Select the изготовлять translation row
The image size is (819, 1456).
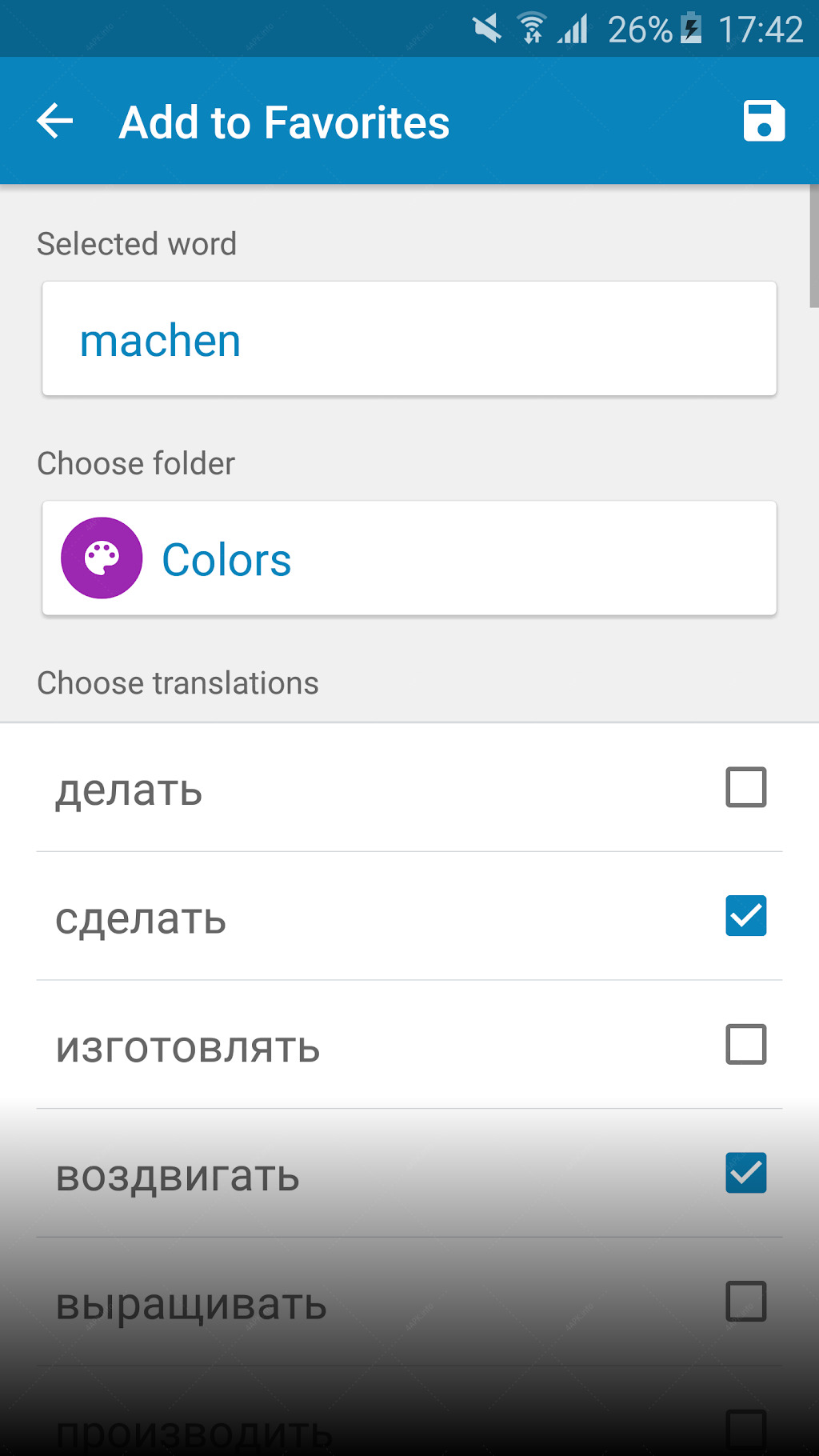tap(409, 1045)
